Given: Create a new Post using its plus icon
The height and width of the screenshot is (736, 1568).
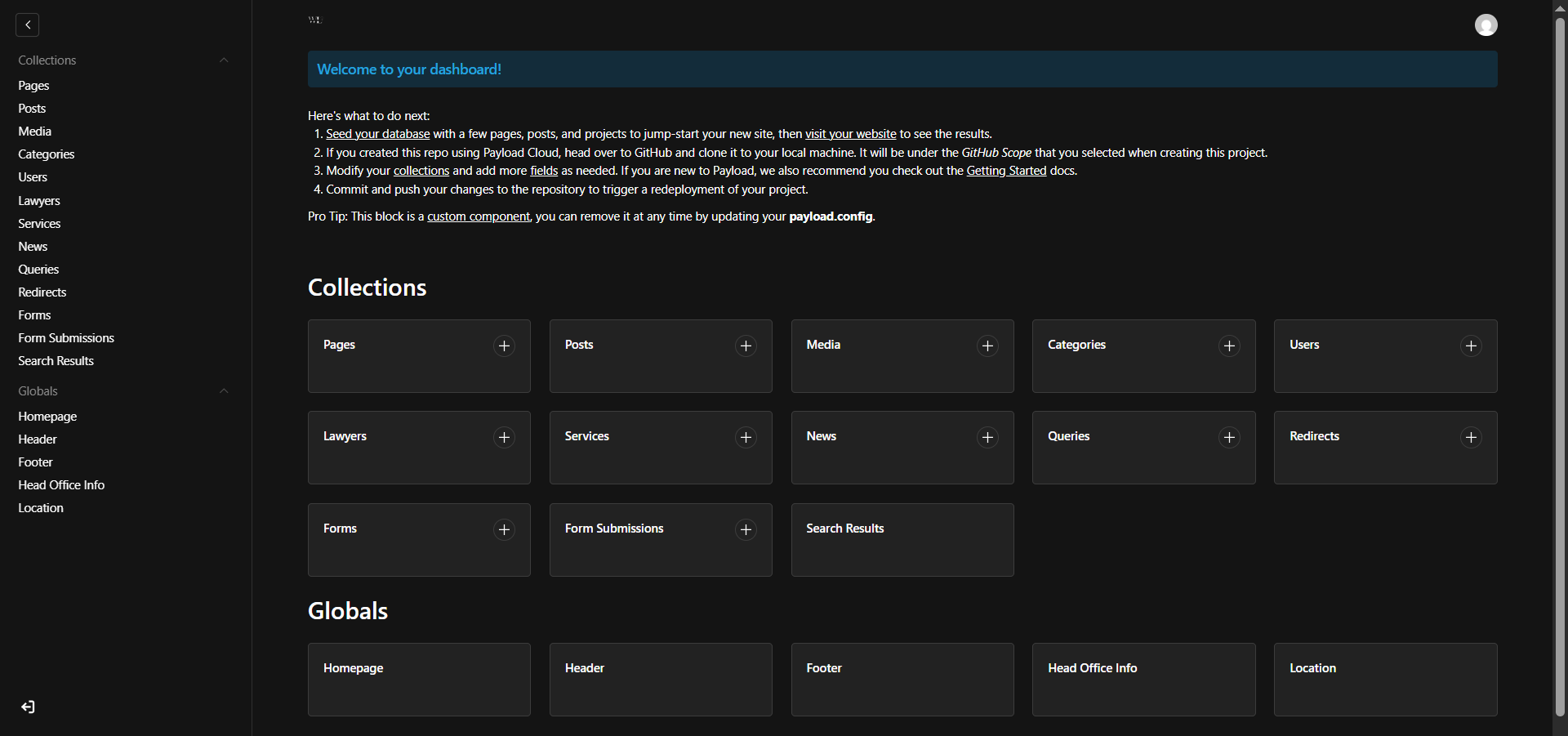Looking at the screenshot, I should (x=745, y=346).
